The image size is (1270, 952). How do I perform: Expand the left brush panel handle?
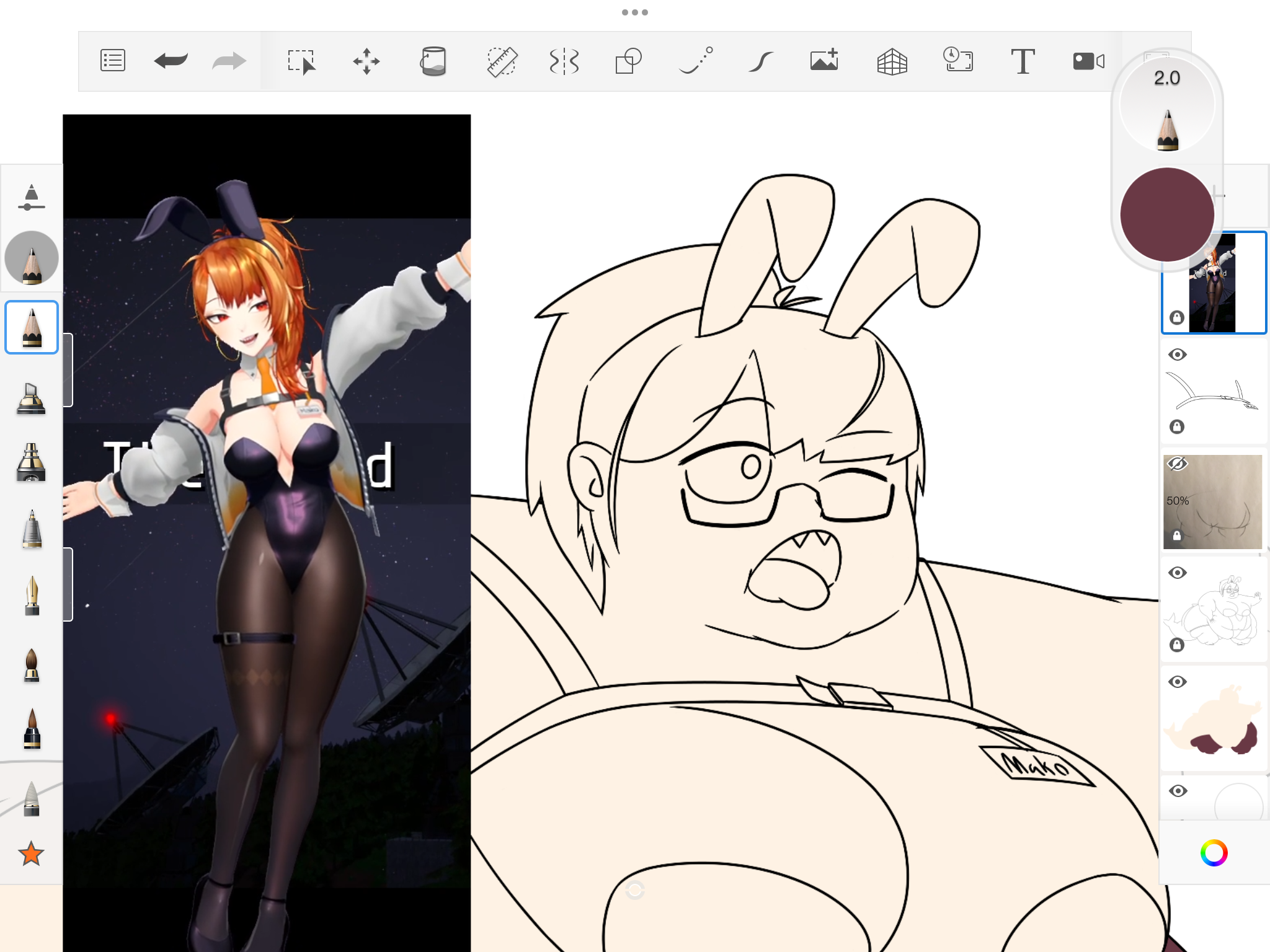[68, 370]
